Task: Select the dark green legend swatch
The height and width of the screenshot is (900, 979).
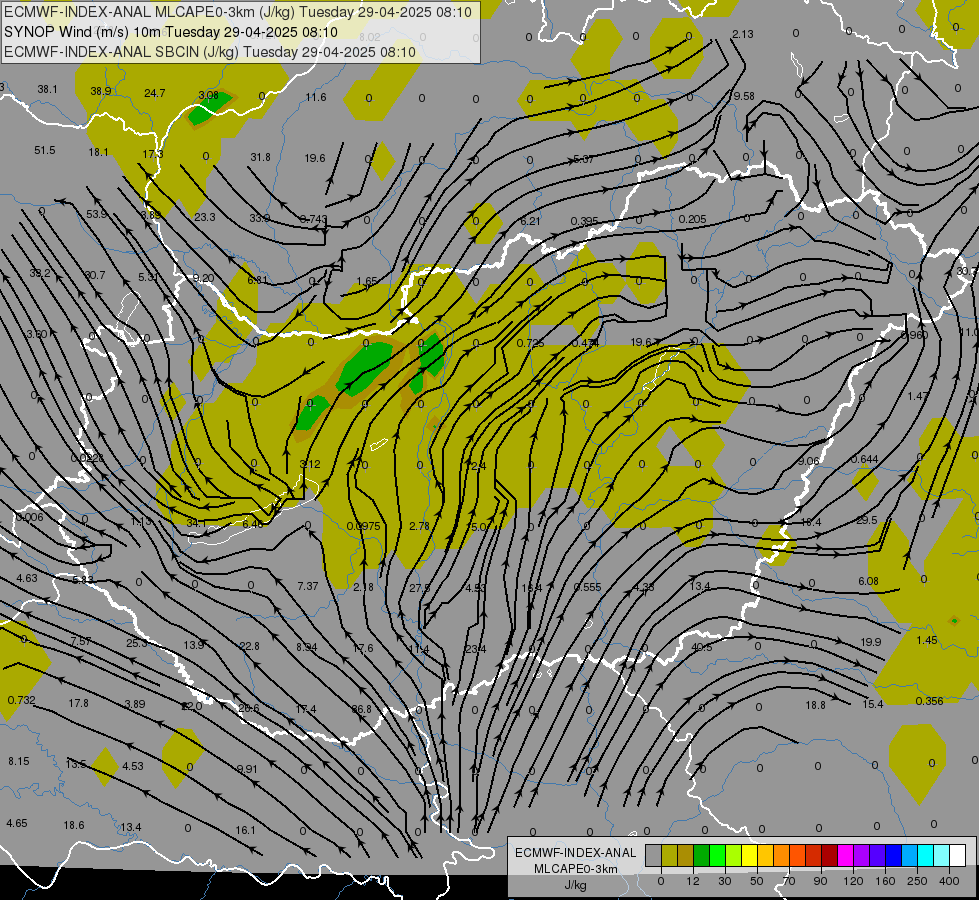Action: (x=701, y=855)
